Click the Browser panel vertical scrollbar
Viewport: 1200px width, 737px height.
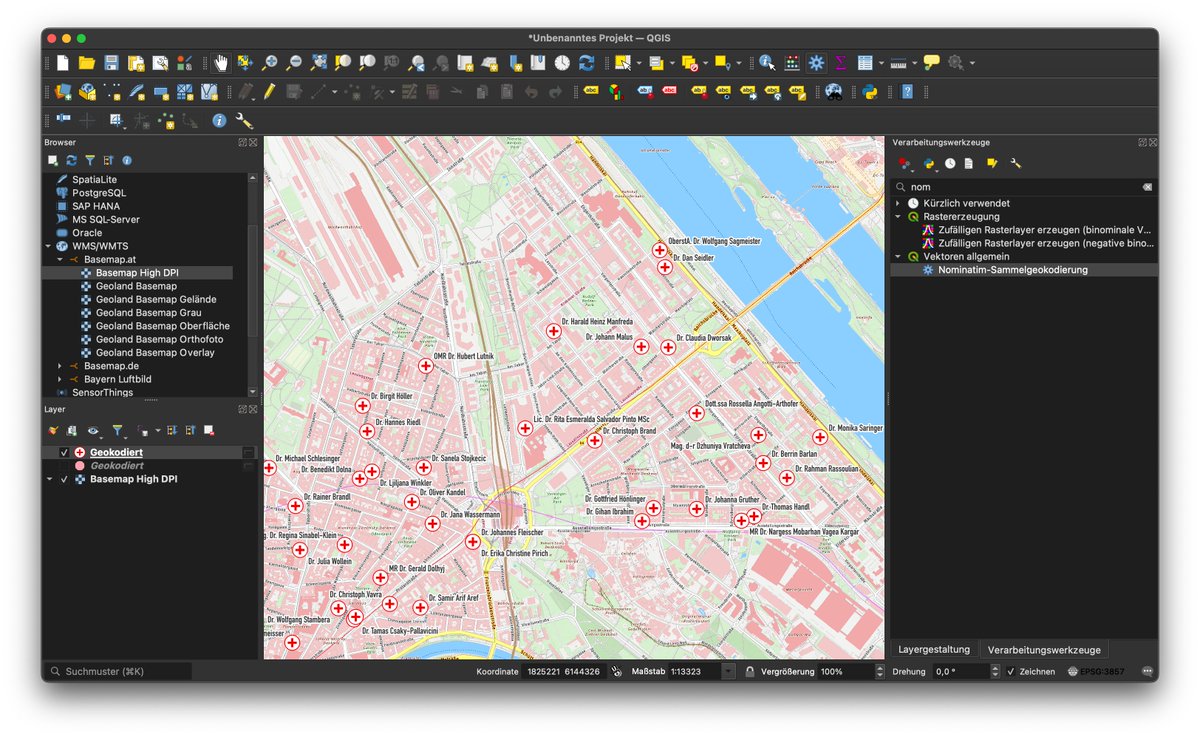[x=253, y=280]
